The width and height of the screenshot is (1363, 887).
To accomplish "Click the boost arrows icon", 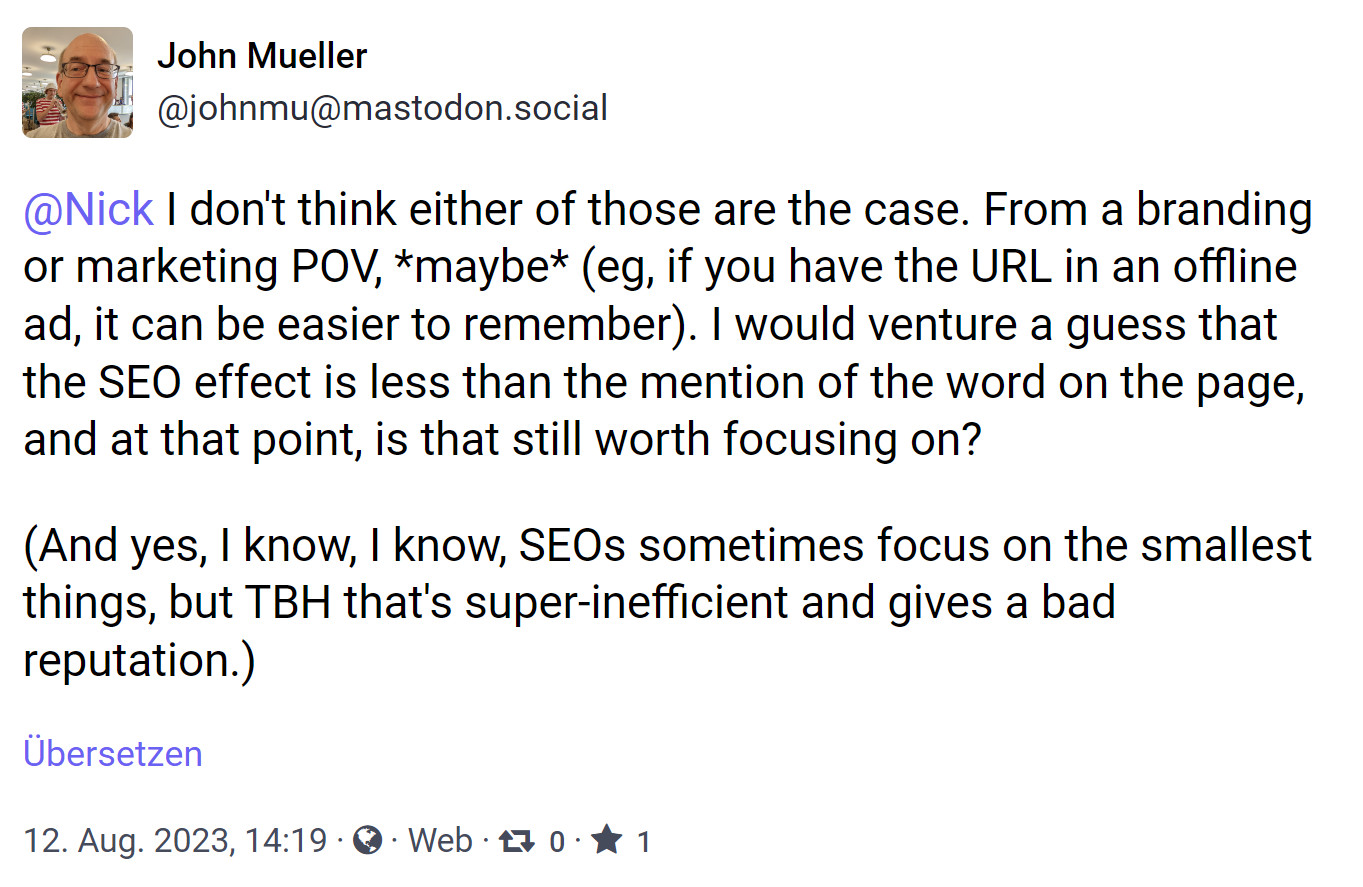I will tap(517, 841).
